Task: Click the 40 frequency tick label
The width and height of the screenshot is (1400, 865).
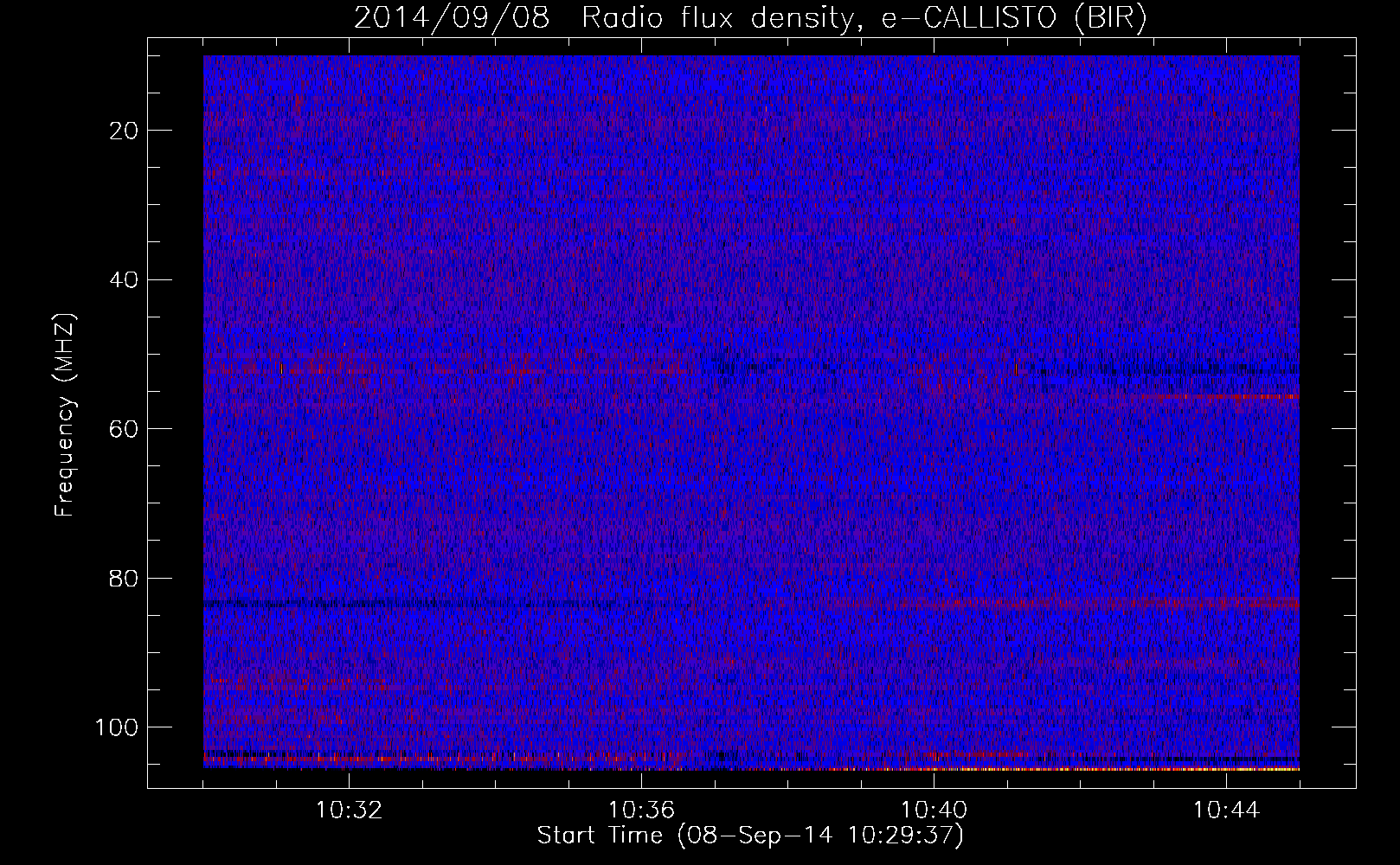Action: [125, 280]
